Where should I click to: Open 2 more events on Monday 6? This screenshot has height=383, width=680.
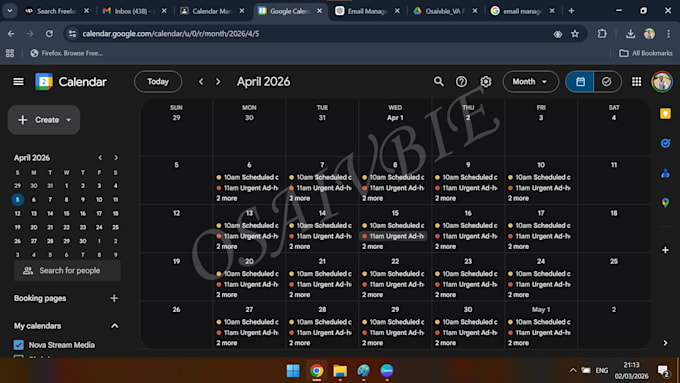227,198
